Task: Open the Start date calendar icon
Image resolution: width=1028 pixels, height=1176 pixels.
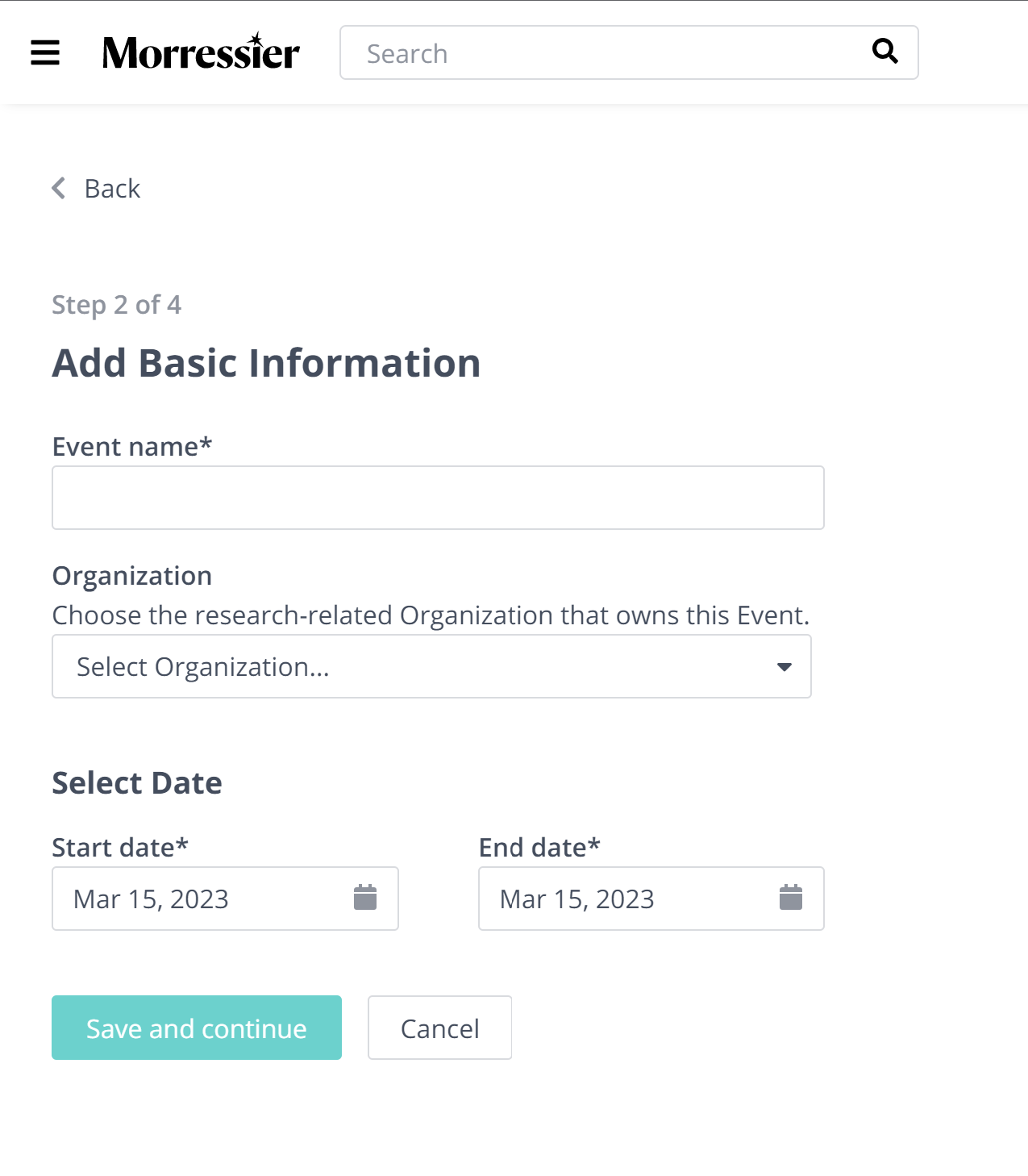Action: (365, 897)
